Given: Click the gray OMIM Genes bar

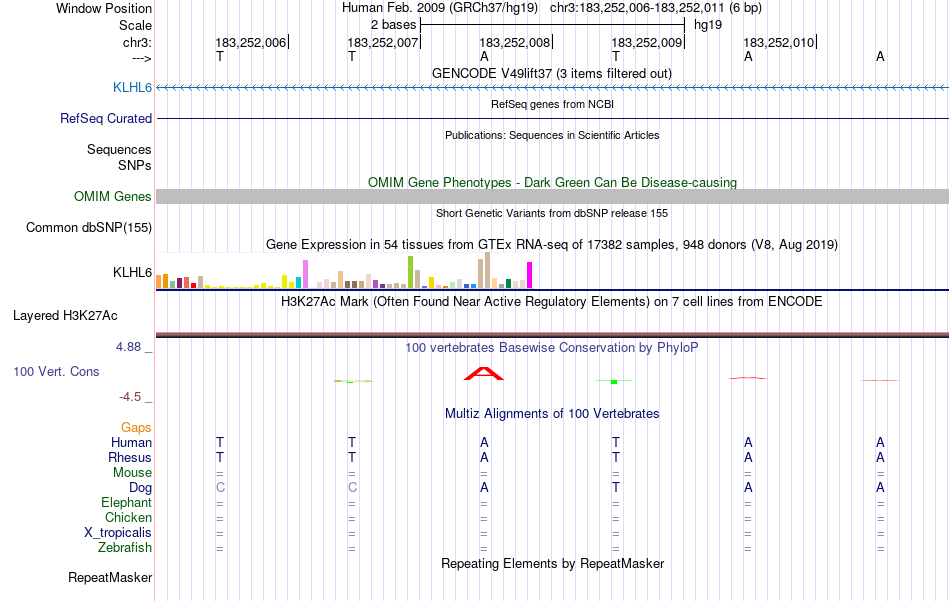Looking at the screenshot, I should click(552, 196).
